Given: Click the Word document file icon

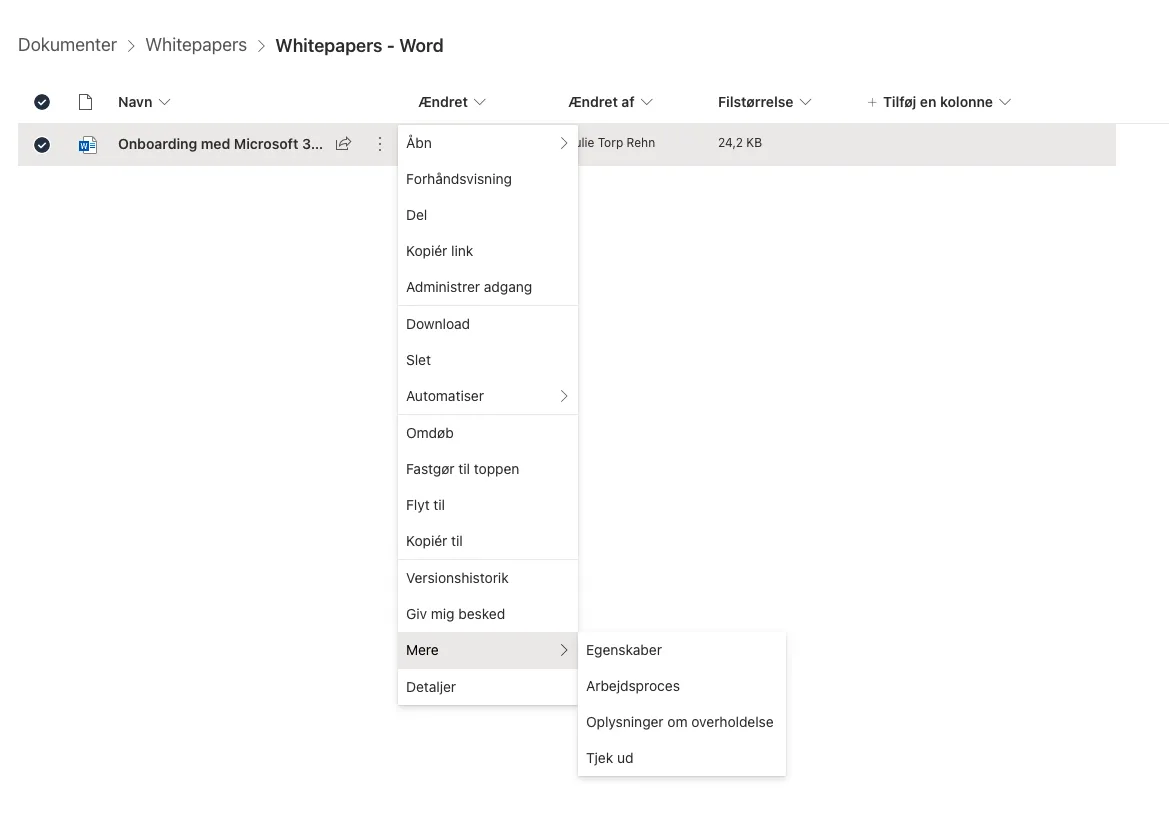Looking at the screenshot, I should [x=87, y=145].
